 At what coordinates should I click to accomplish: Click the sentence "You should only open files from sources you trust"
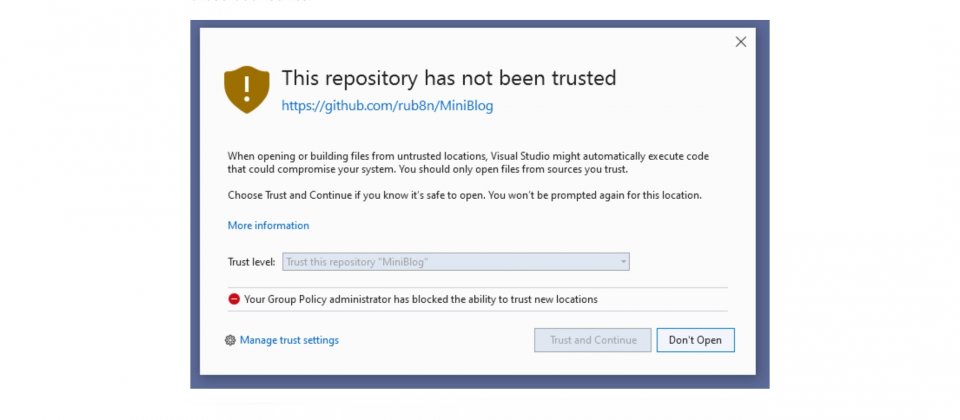(513, 170)
